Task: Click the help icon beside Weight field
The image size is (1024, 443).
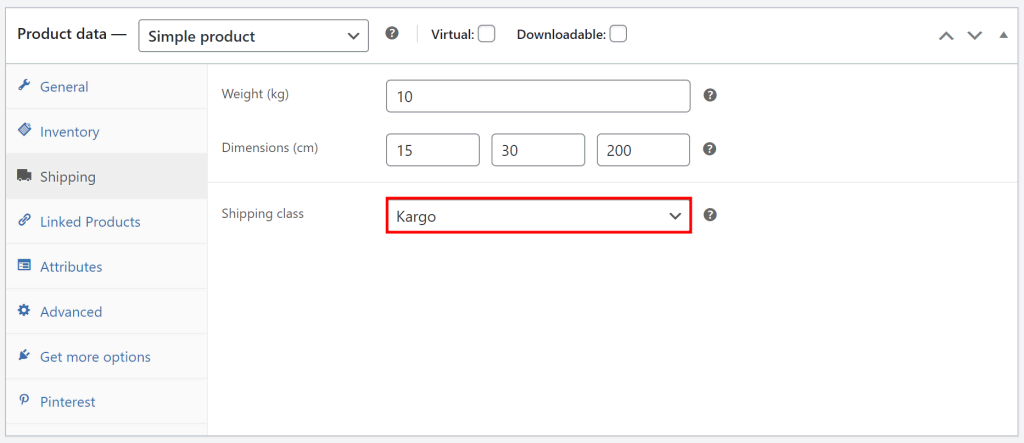Action: [x=710, y=96]
